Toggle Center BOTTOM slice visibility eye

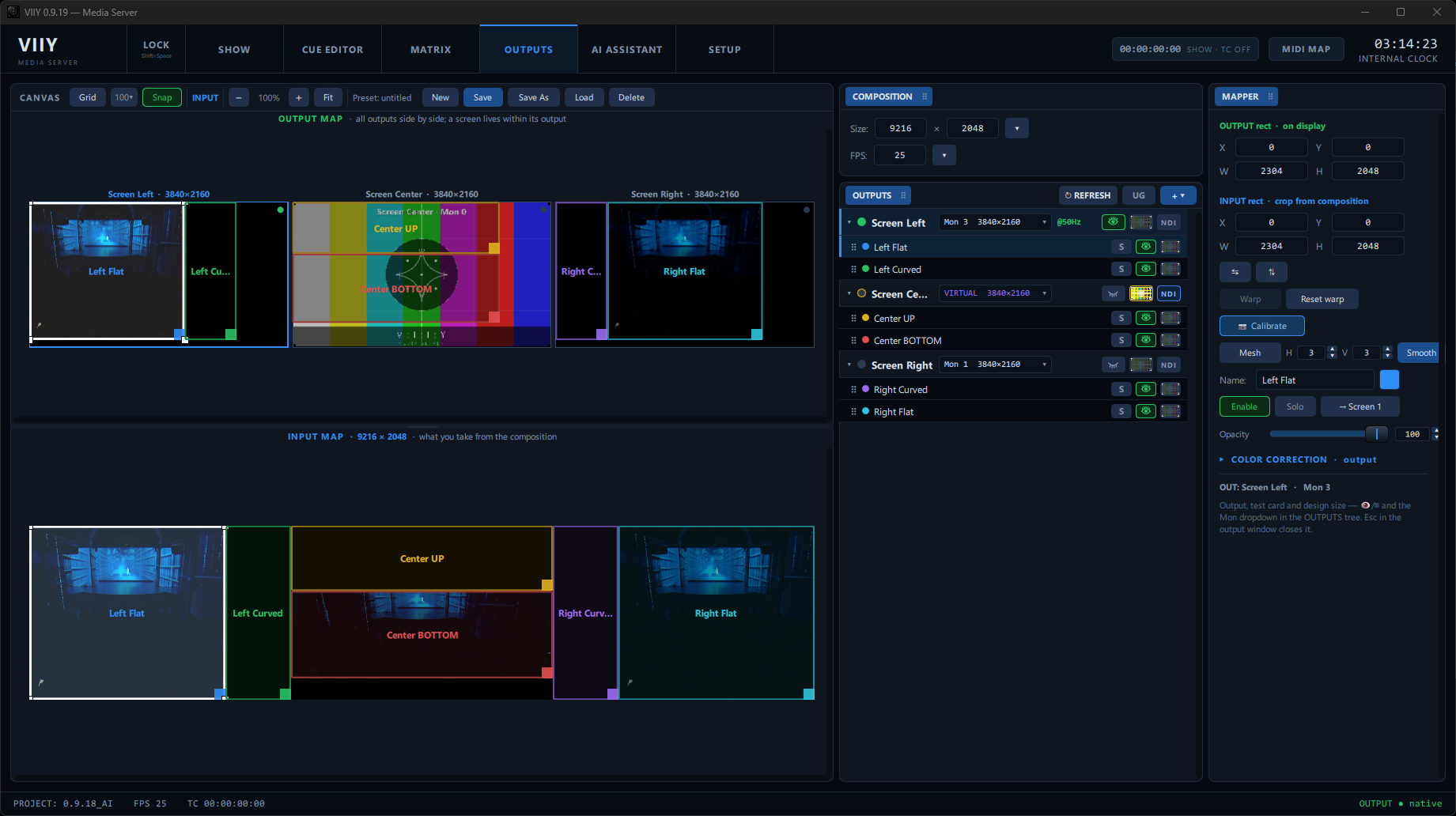click(x=1145, y=340)
